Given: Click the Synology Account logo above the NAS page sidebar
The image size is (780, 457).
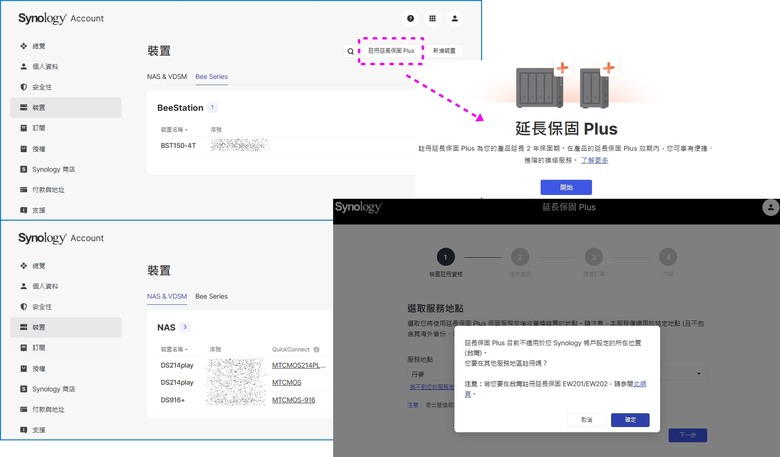Looking at the screenshot, I should click(61, 238).
